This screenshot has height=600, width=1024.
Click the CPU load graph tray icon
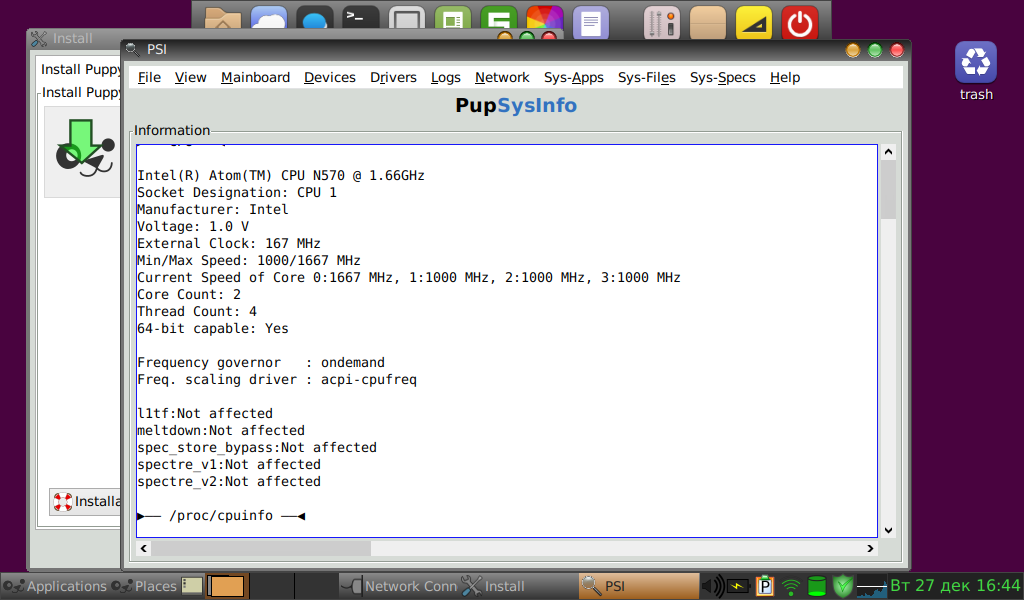(x=871, y=586)
